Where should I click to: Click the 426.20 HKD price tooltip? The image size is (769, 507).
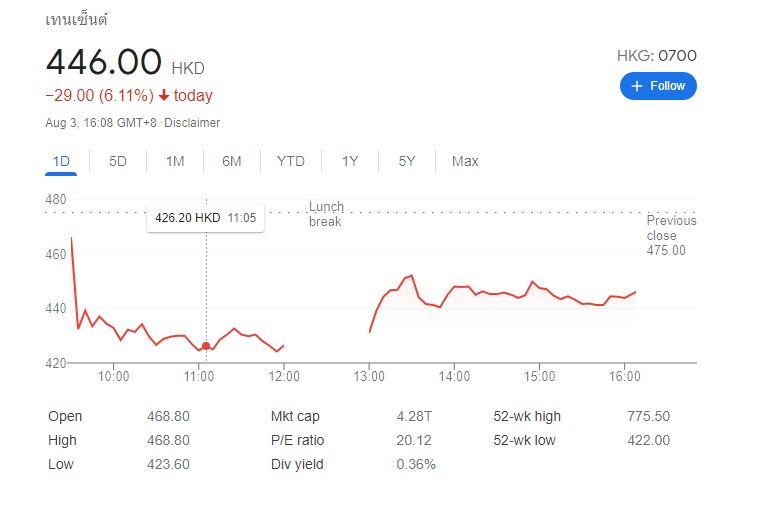tap(205, 218)
